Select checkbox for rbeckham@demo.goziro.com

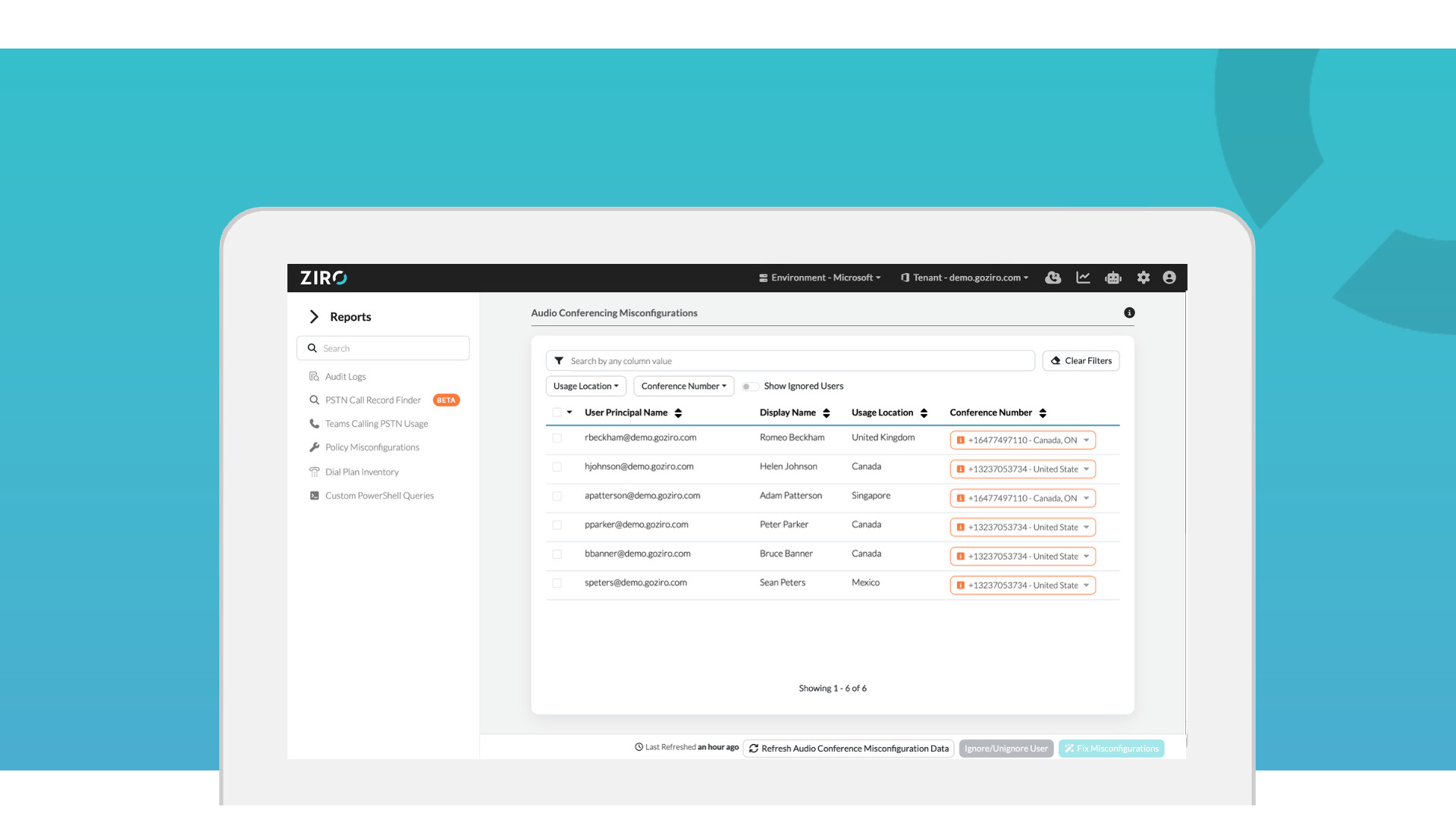(557, 438)
